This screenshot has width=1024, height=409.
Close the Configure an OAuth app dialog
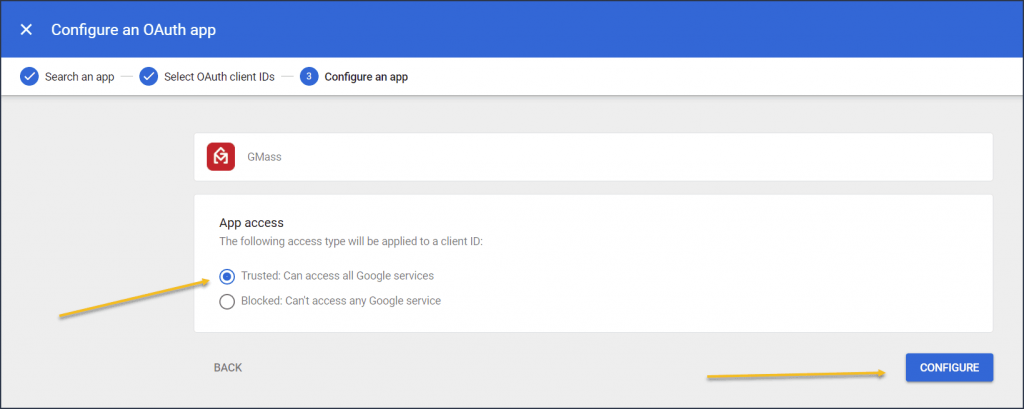click(26, 29)
